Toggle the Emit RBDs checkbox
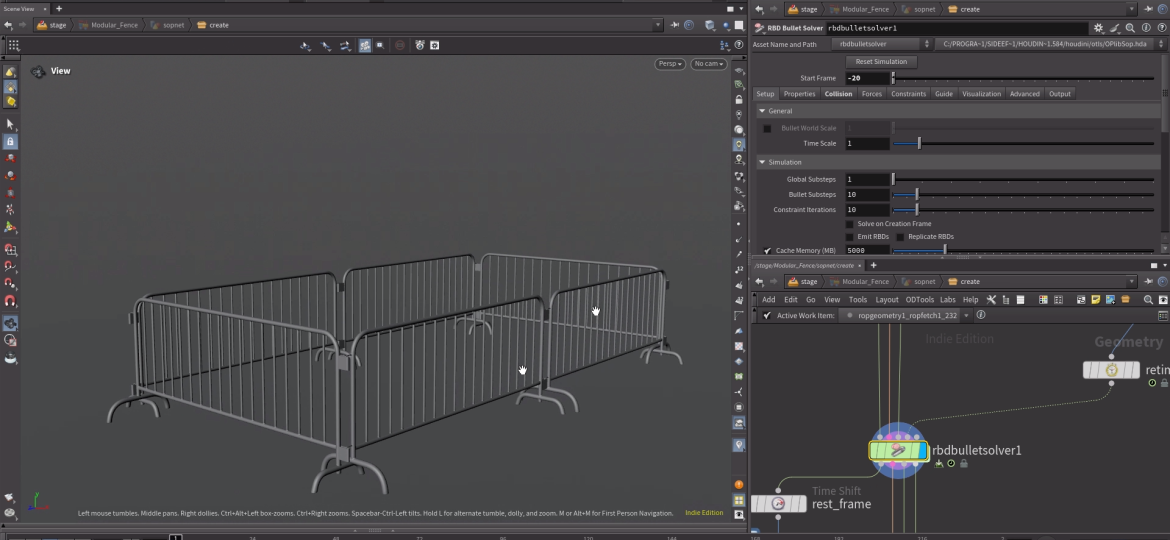Image resolution: width=1170 pixels, height=540 pixels. pos(850,237)
